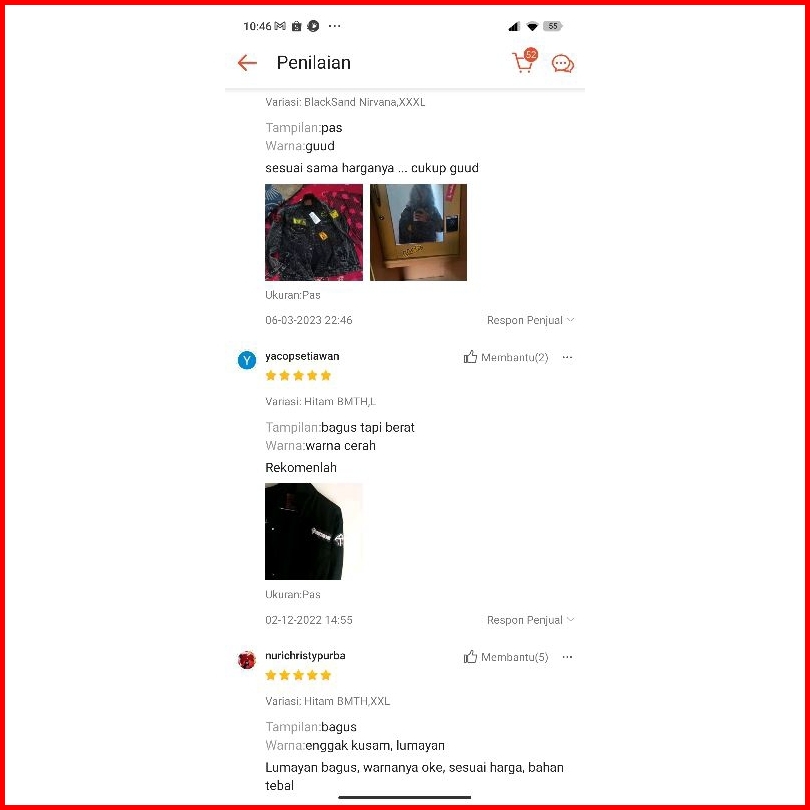
Task: Expand Respon Penjual for 02-12-2022 review
Action: point(531,620)
